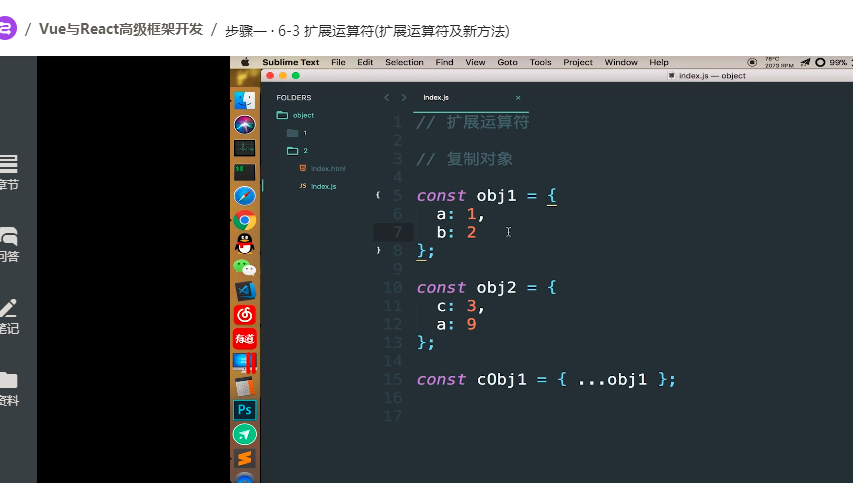Open QQ penguin app in Dock
The width and height of the screenshot is (853, 483).
(x=245, y=244)
